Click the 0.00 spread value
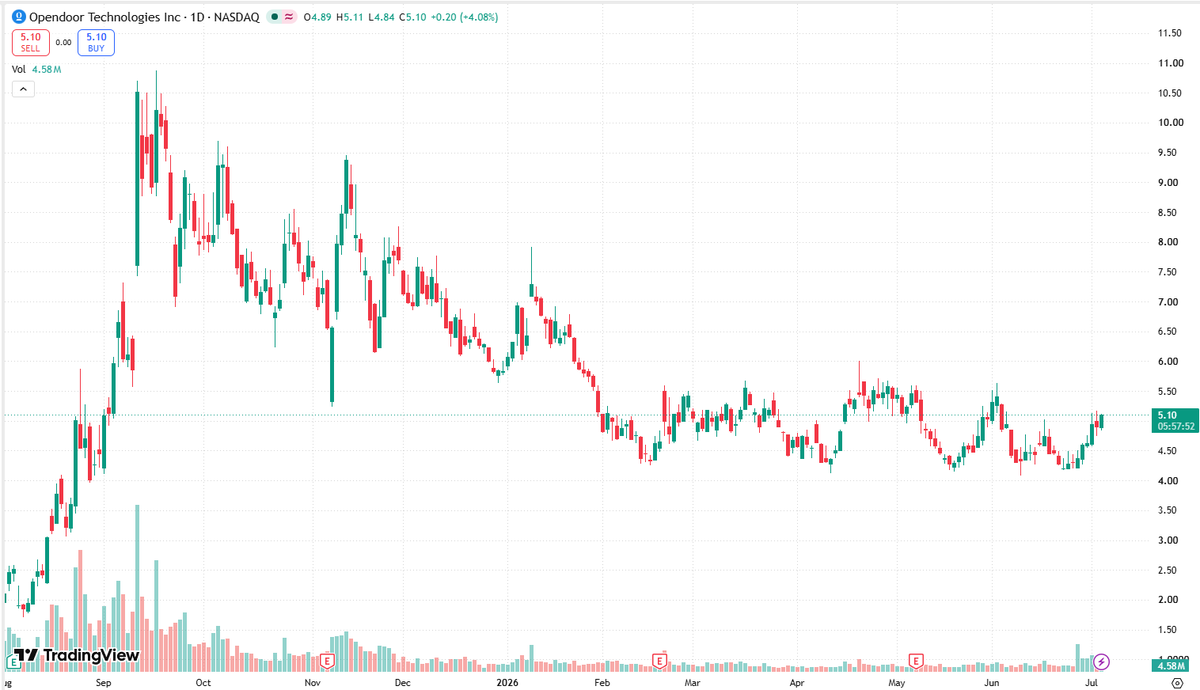The image size is (1200, 690). (x=64, y=42)
